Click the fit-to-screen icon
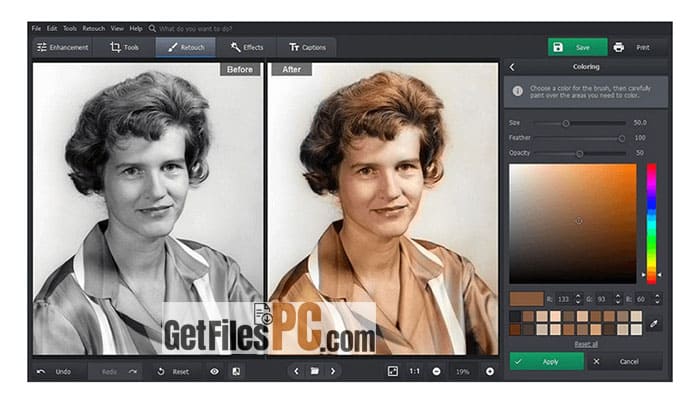 [x=393, y=371]
